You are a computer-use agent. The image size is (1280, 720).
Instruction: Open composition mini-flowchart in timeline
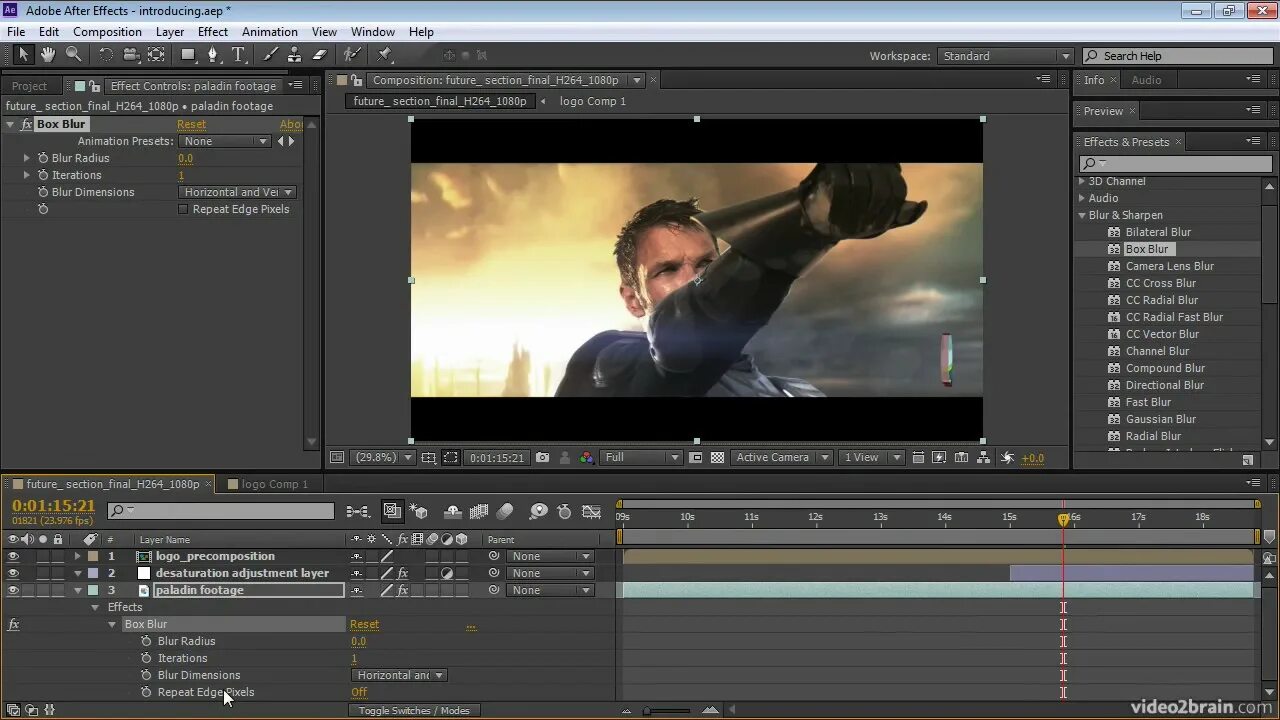357,511
